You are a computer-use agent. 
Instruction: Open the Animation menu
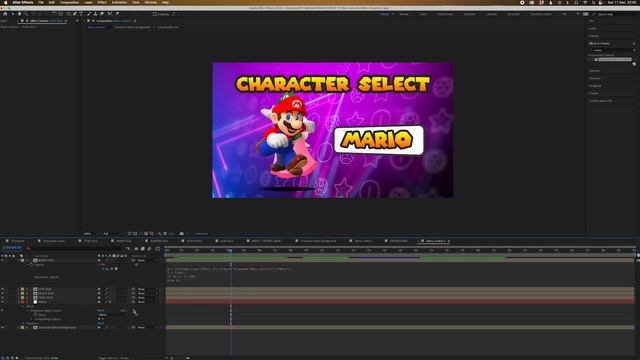119,2
